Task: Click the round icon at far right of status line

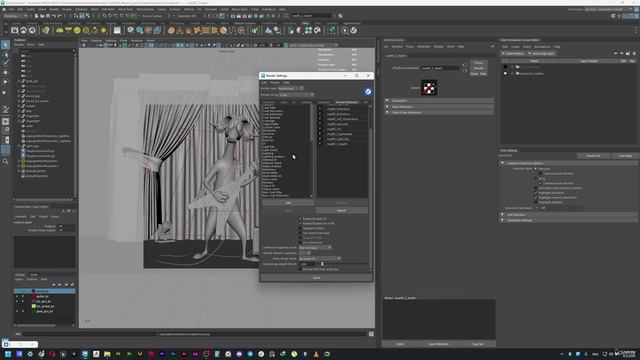Action: tap(340, 16)
